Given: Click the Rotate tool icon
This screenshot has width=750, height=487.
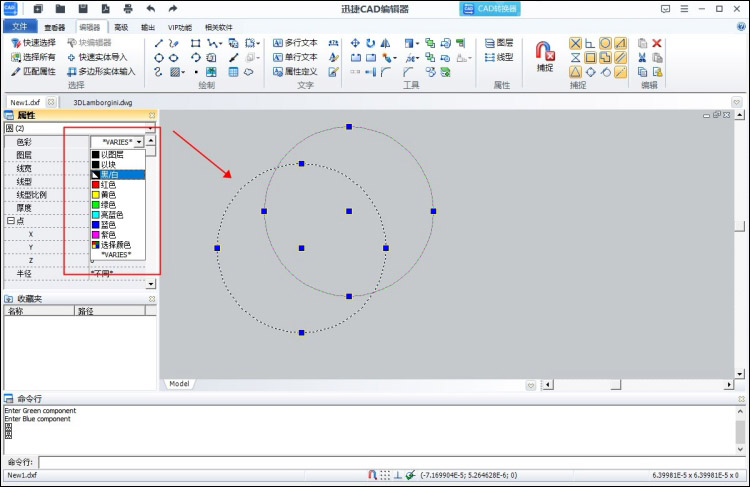Looking at the screenshot, I should pyautogui.click(x=370, y=43).
